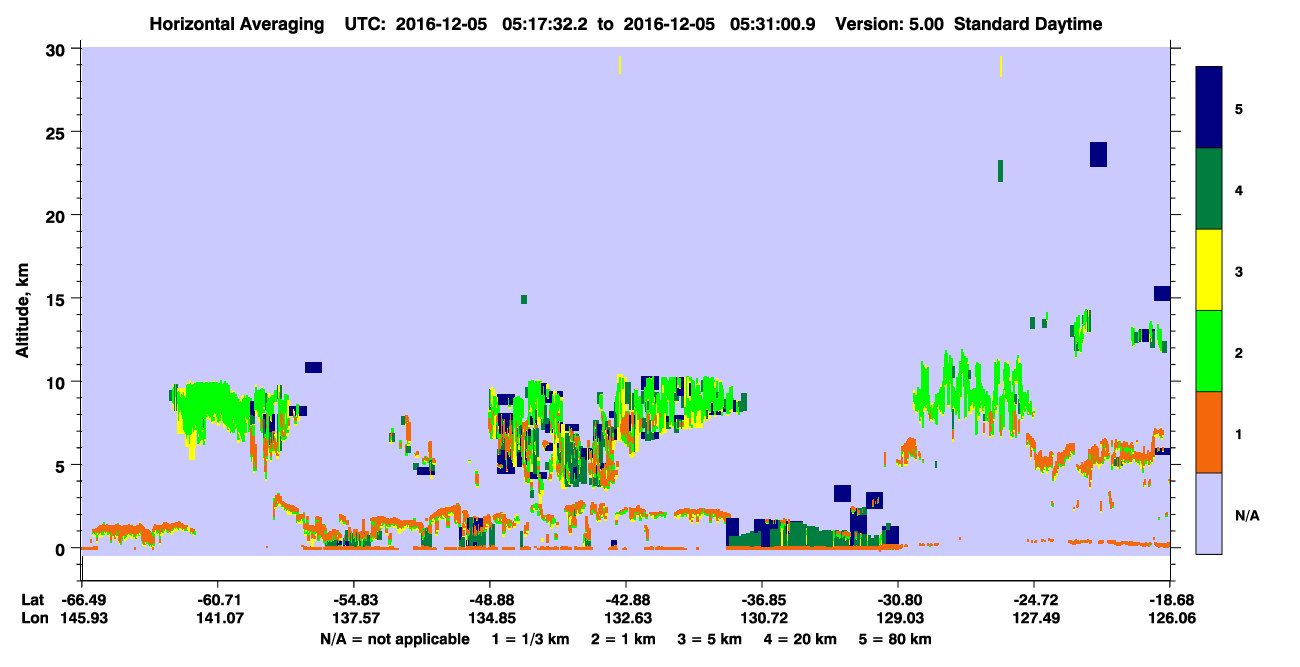Viewport: 1300px width, 667px height.
Task: Click the bright green level 2 legend swatch
Action: [x=1209, y=351]
